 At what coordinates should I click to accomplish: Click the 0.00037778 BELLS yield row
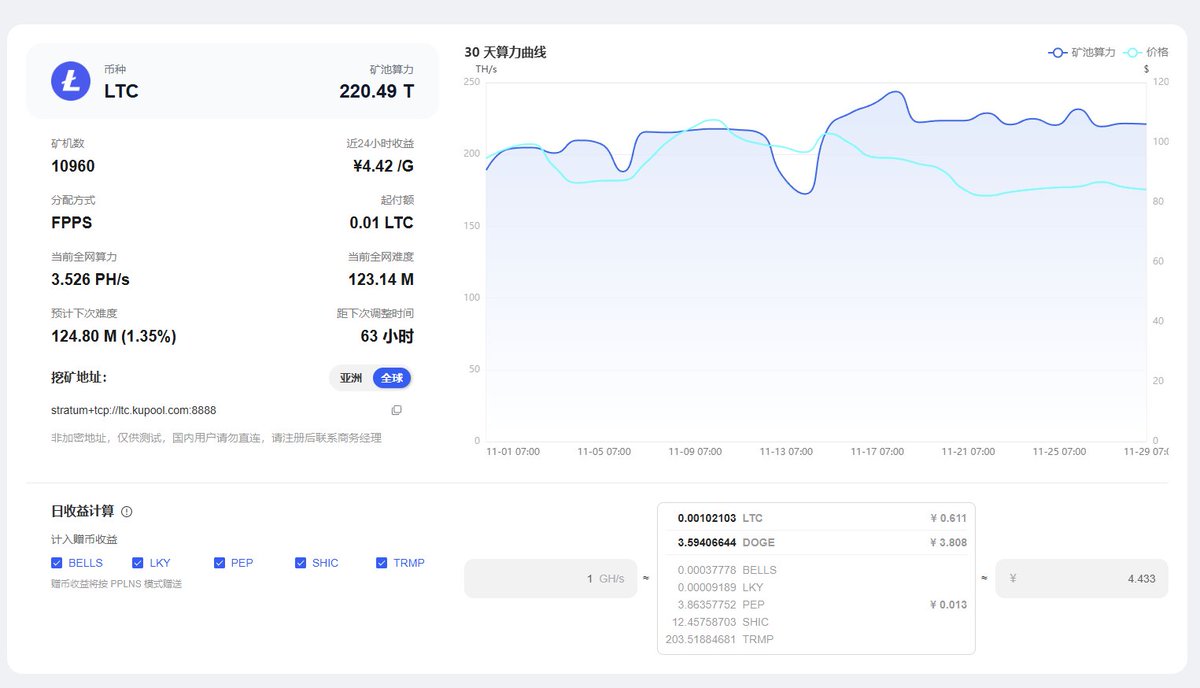[x=816, y=570]
